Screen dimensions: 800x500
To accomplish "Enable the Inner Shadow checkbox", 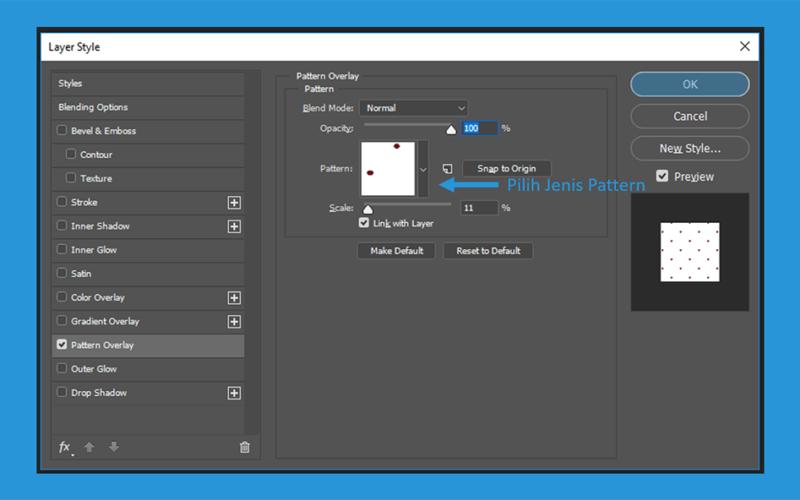I will click(62, 225).
